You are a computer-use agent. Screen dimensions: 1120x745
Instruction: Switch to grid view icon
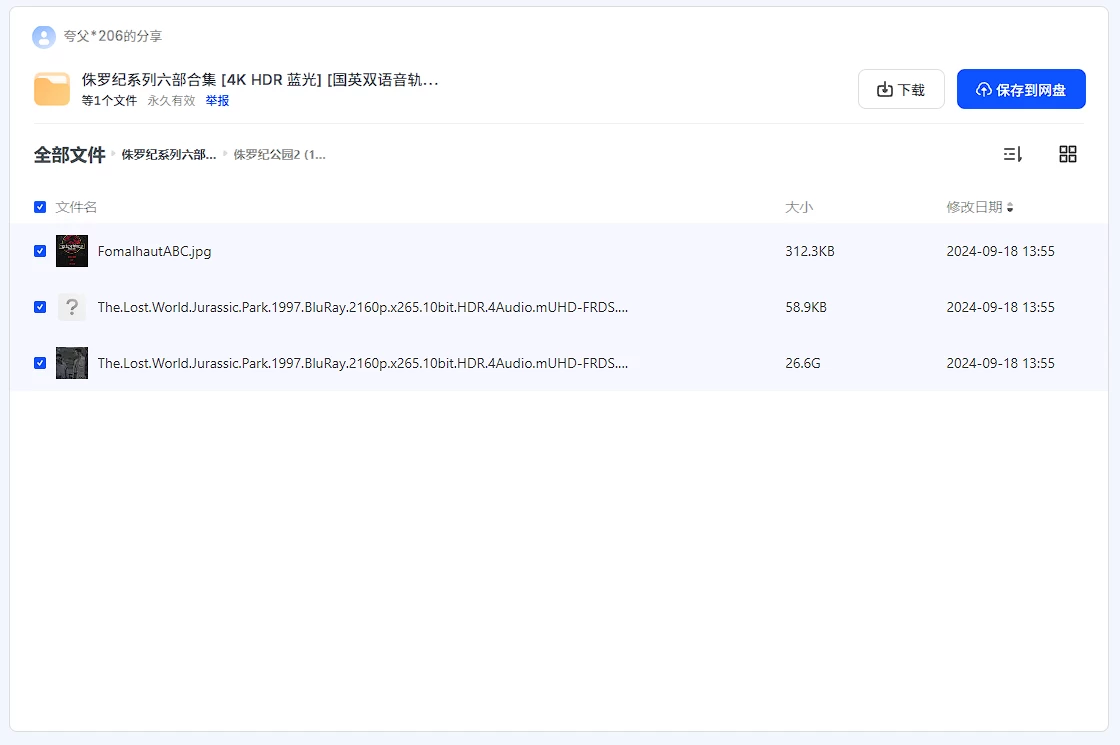(x=1067, y=154)
